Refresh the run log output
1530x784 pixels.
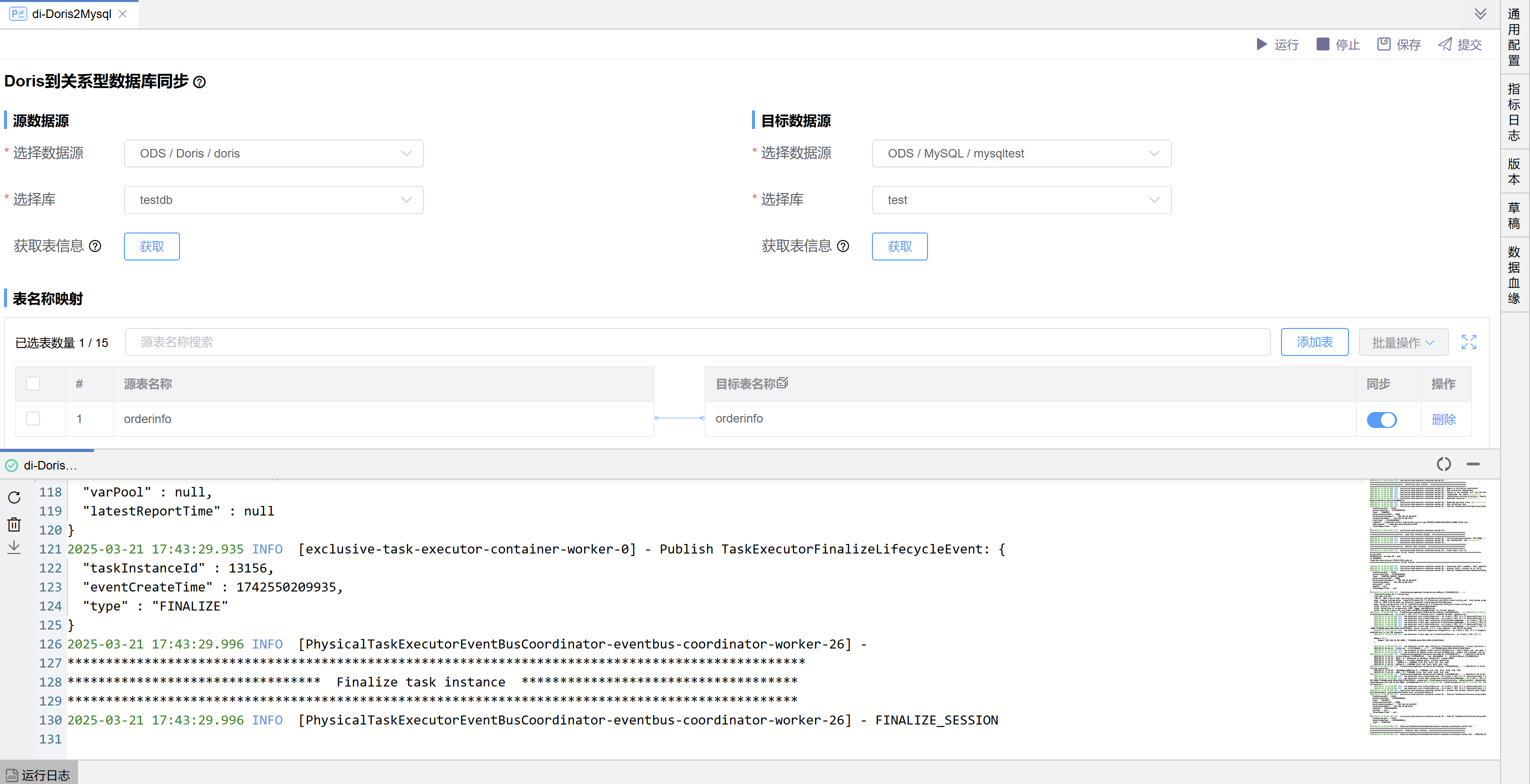14,497
